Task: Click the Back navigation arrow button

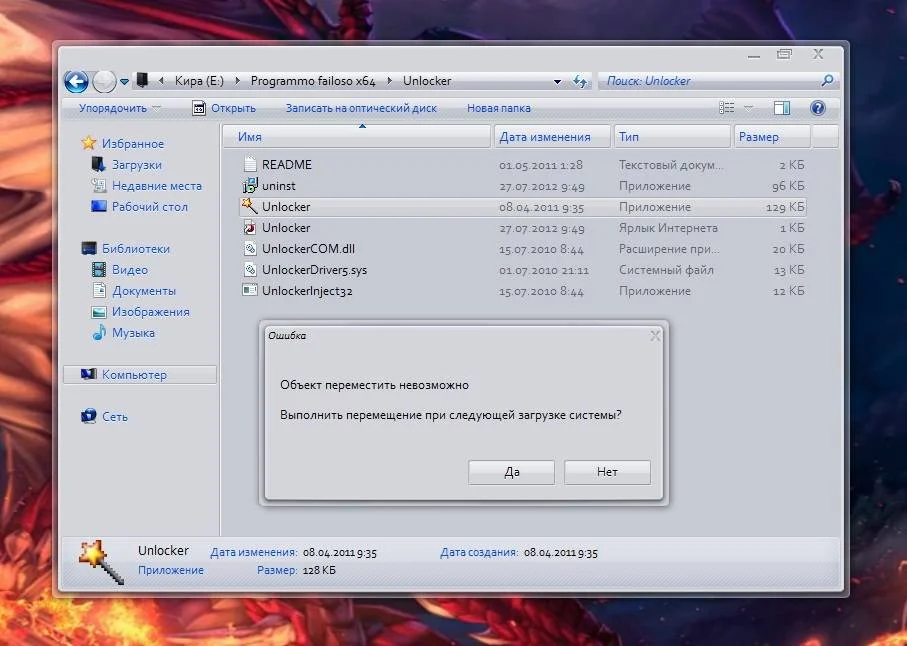Action: point(76,81)
